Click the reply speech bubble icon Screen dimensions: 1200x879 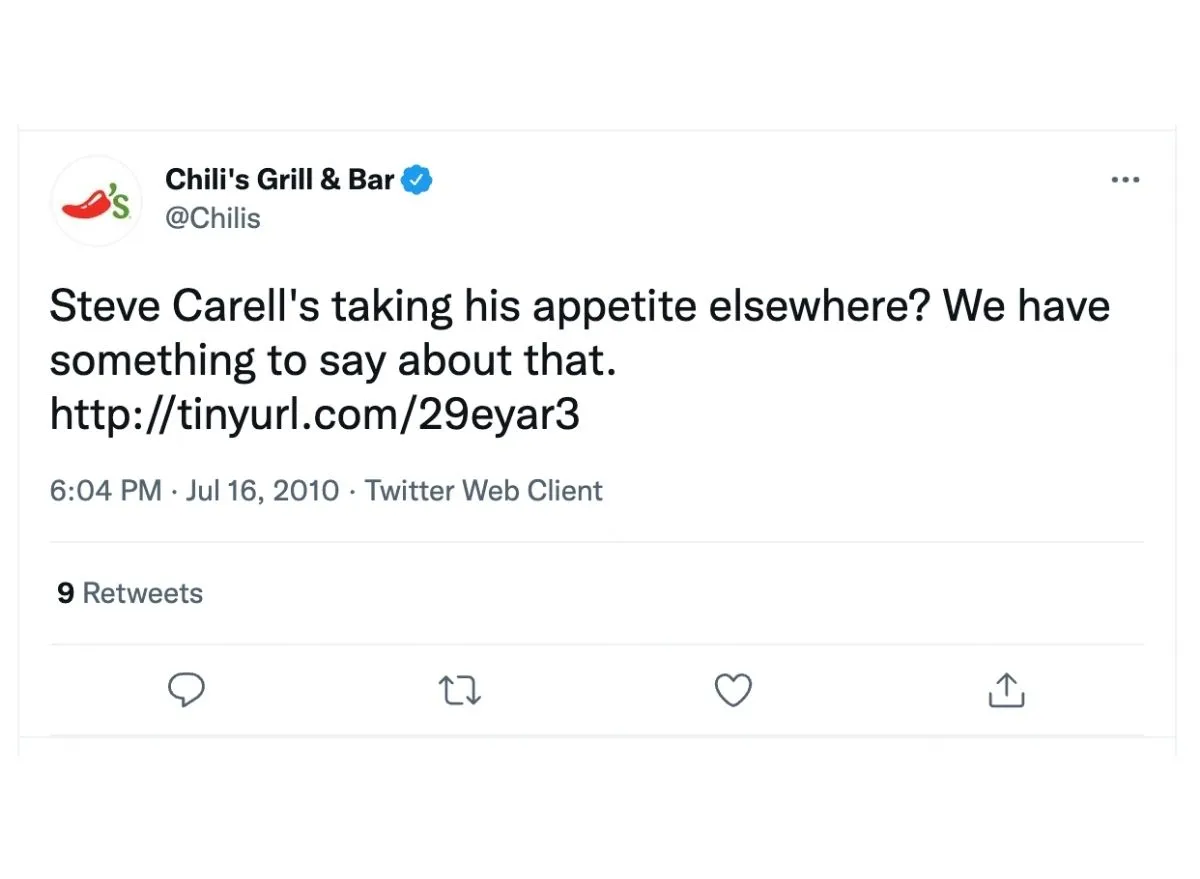[185, 690]
